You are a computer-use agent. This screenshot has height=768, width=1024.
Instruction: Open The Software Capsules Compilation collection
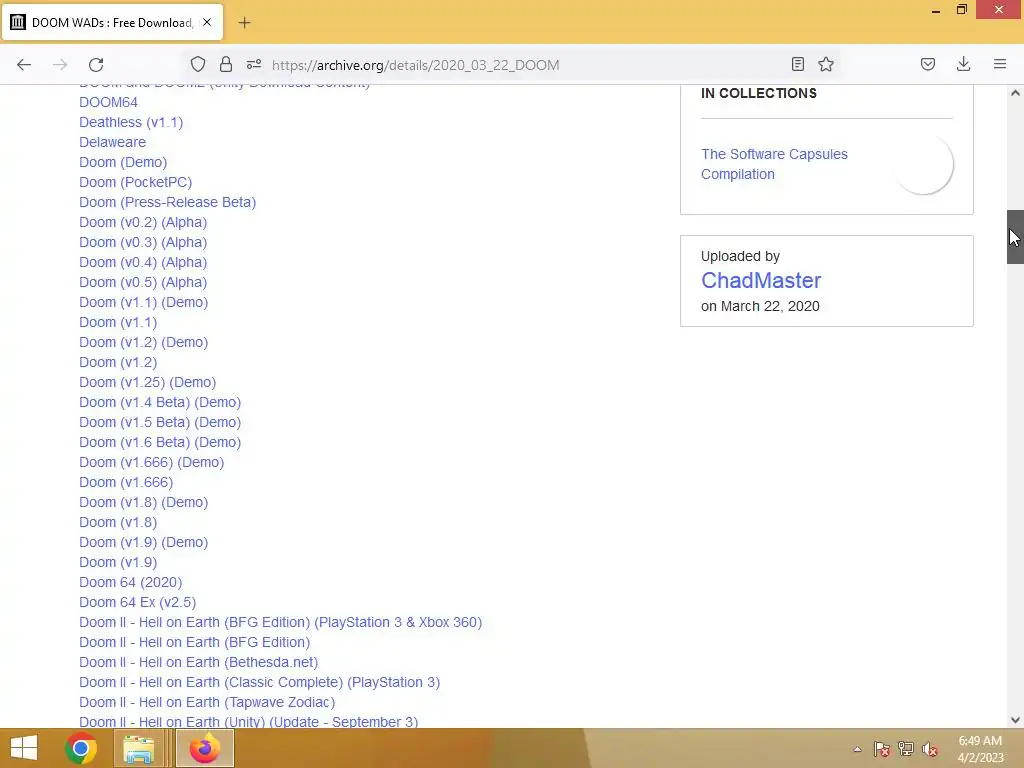774,164
